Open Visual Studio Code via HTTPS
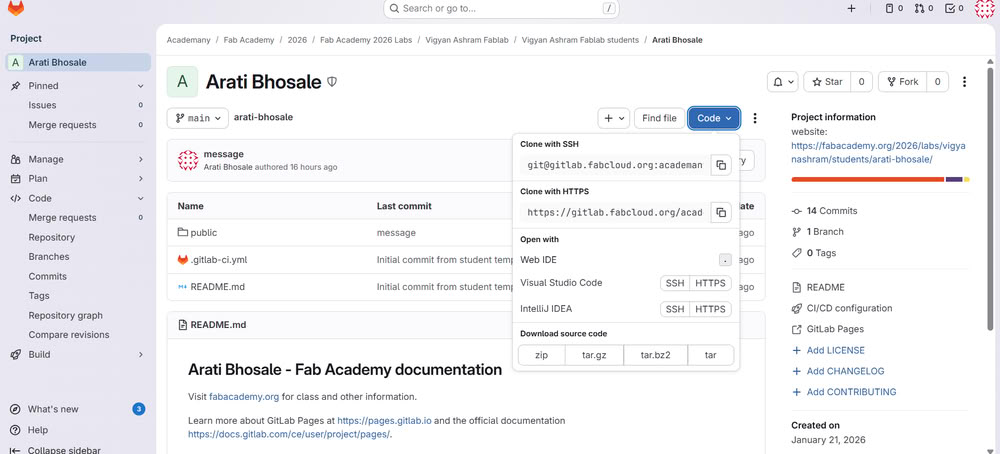Image resolution: width=1000 pixels, height=454 pixels. pos(710,283)
